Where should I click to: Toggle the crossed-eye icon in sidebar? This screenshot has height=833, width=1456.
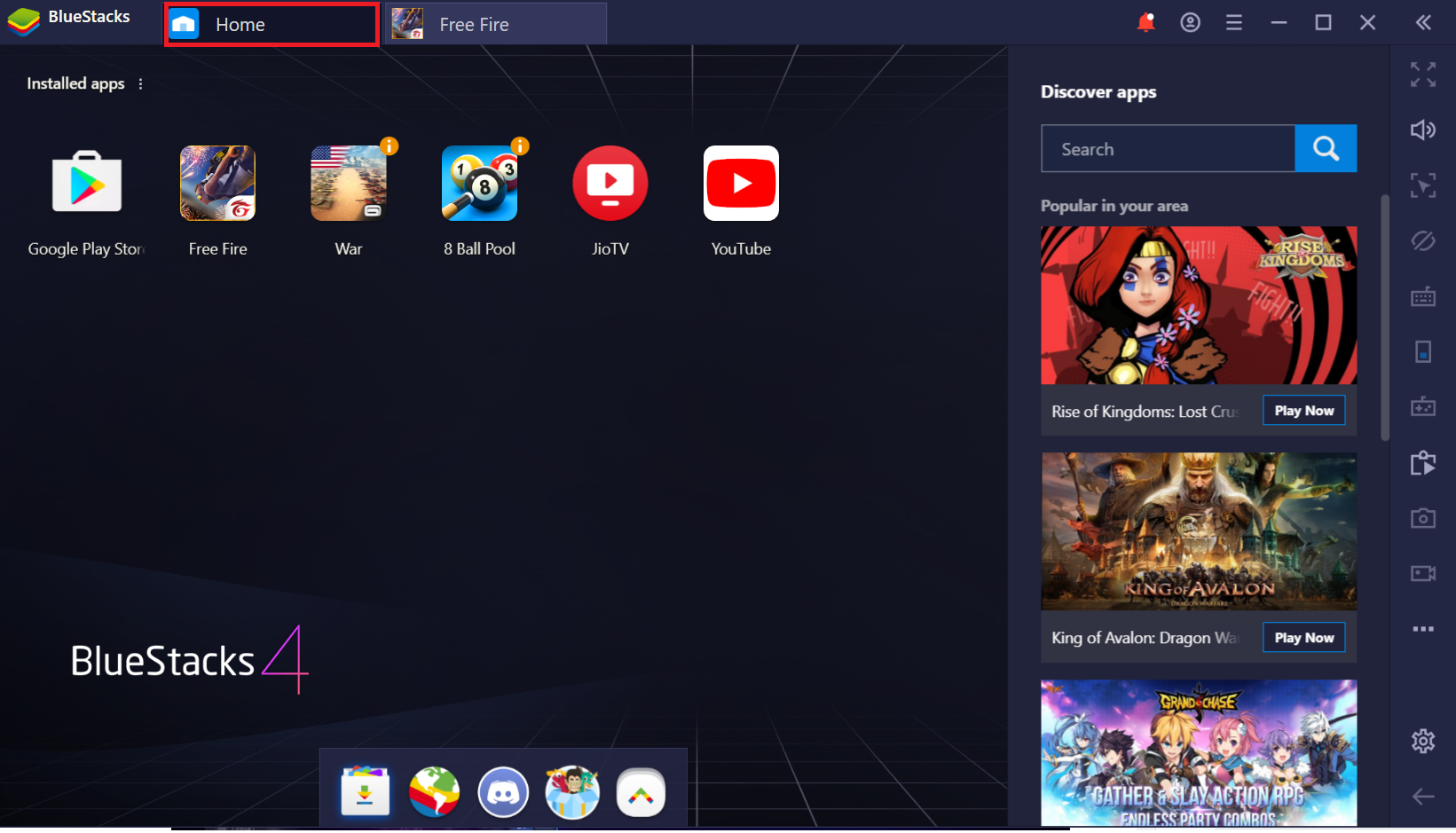click(x=1423, y=240)
